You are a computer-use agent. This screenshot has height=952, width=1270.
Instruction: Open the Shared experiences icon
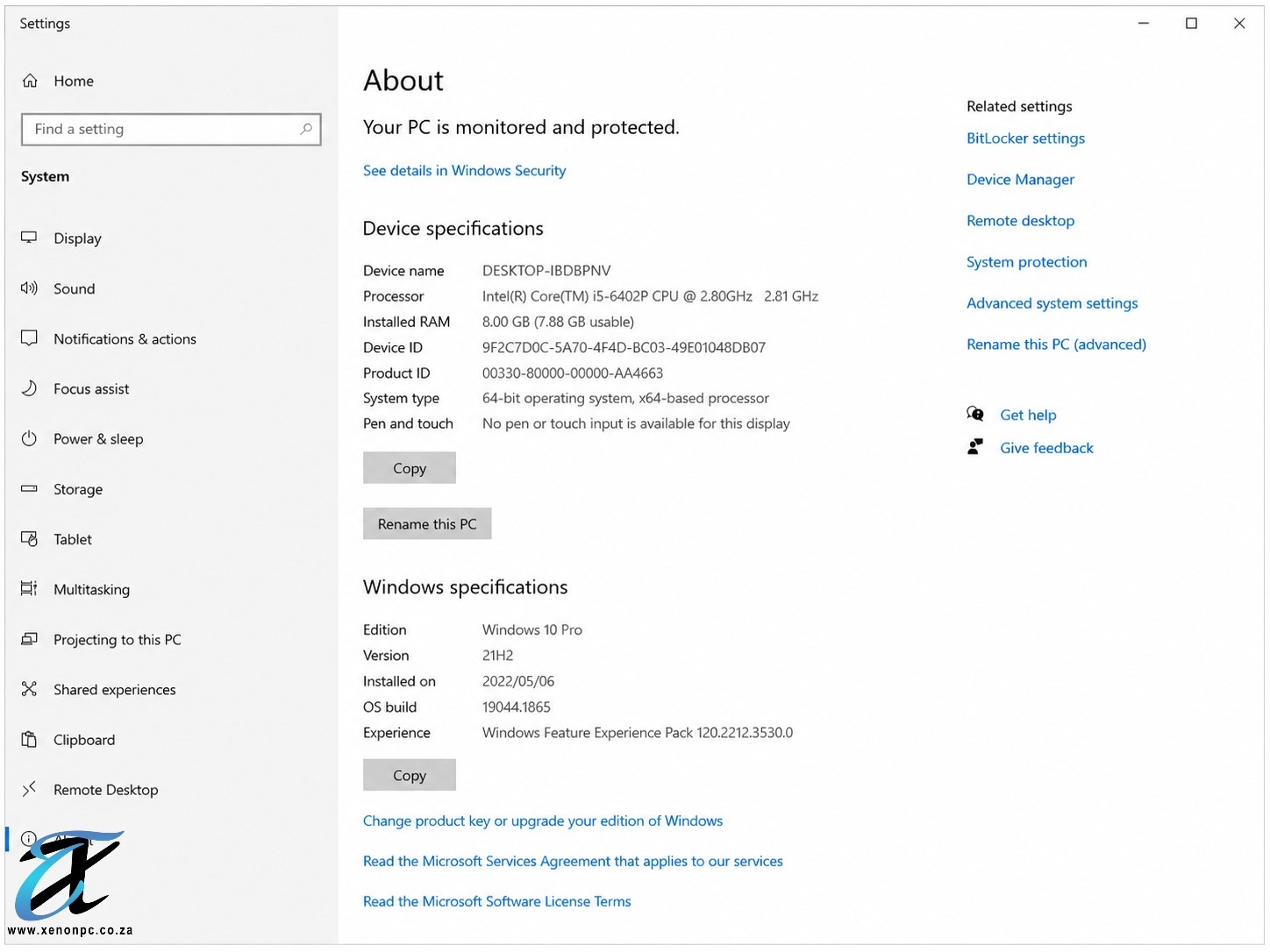pyautogui.click(x=29, y=689)
